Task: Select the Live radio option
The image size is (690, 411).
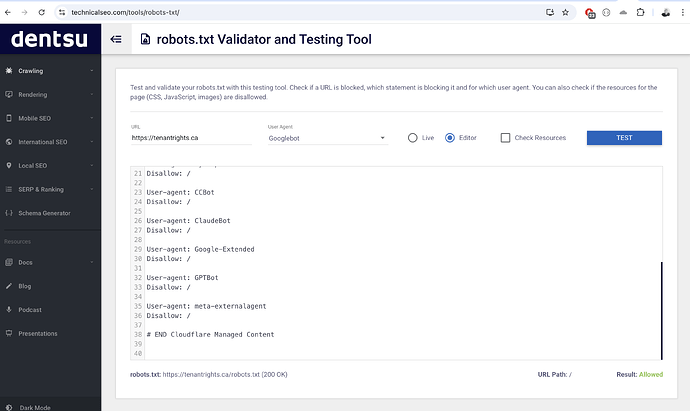Action: click(413, 138)
